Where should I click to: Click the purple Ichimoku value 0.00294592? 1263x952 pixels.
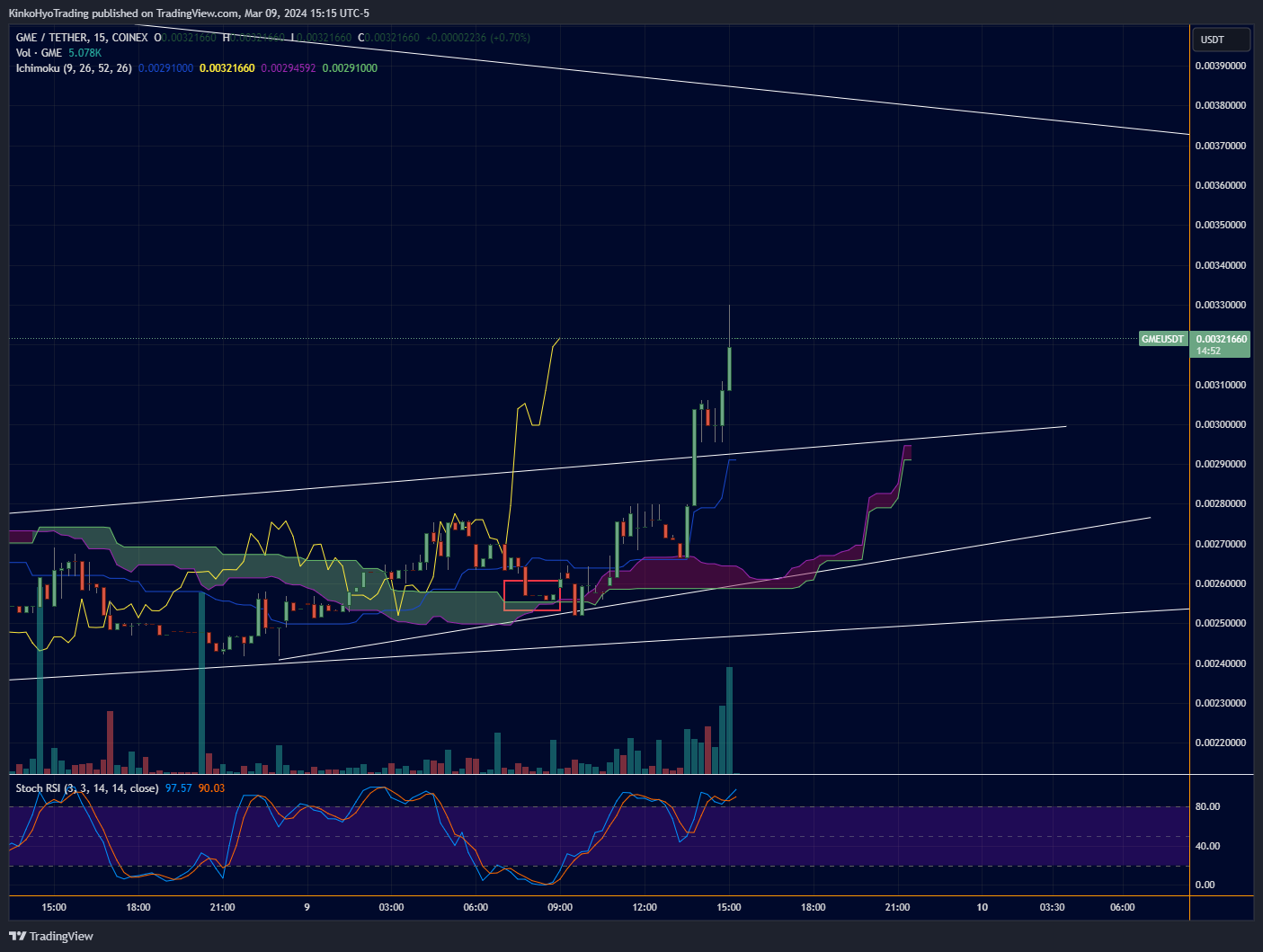289,68
